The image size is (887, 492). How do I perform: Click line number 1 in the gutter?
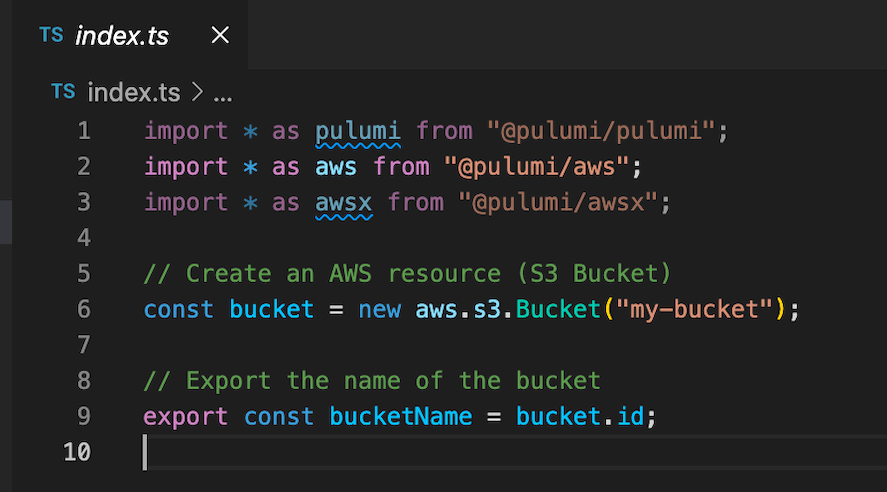pos(84,131)
